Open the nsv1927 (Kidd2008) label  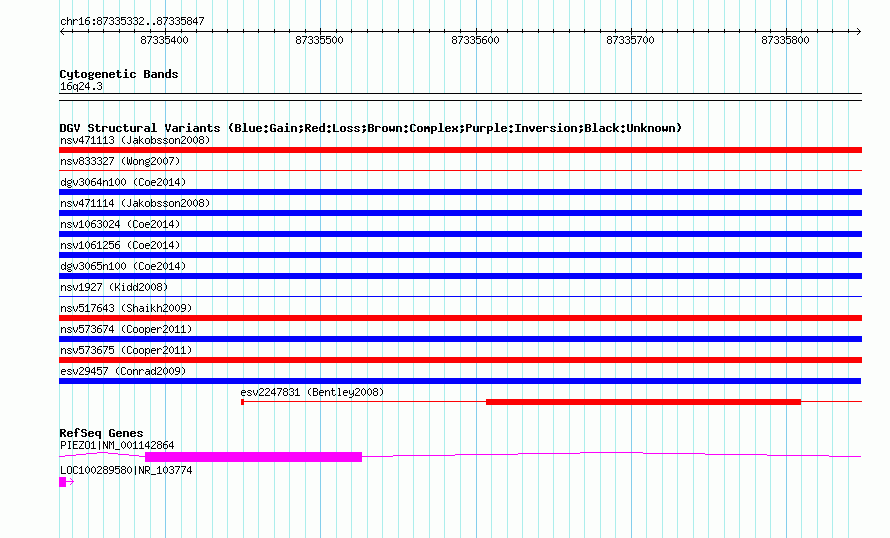114,287
